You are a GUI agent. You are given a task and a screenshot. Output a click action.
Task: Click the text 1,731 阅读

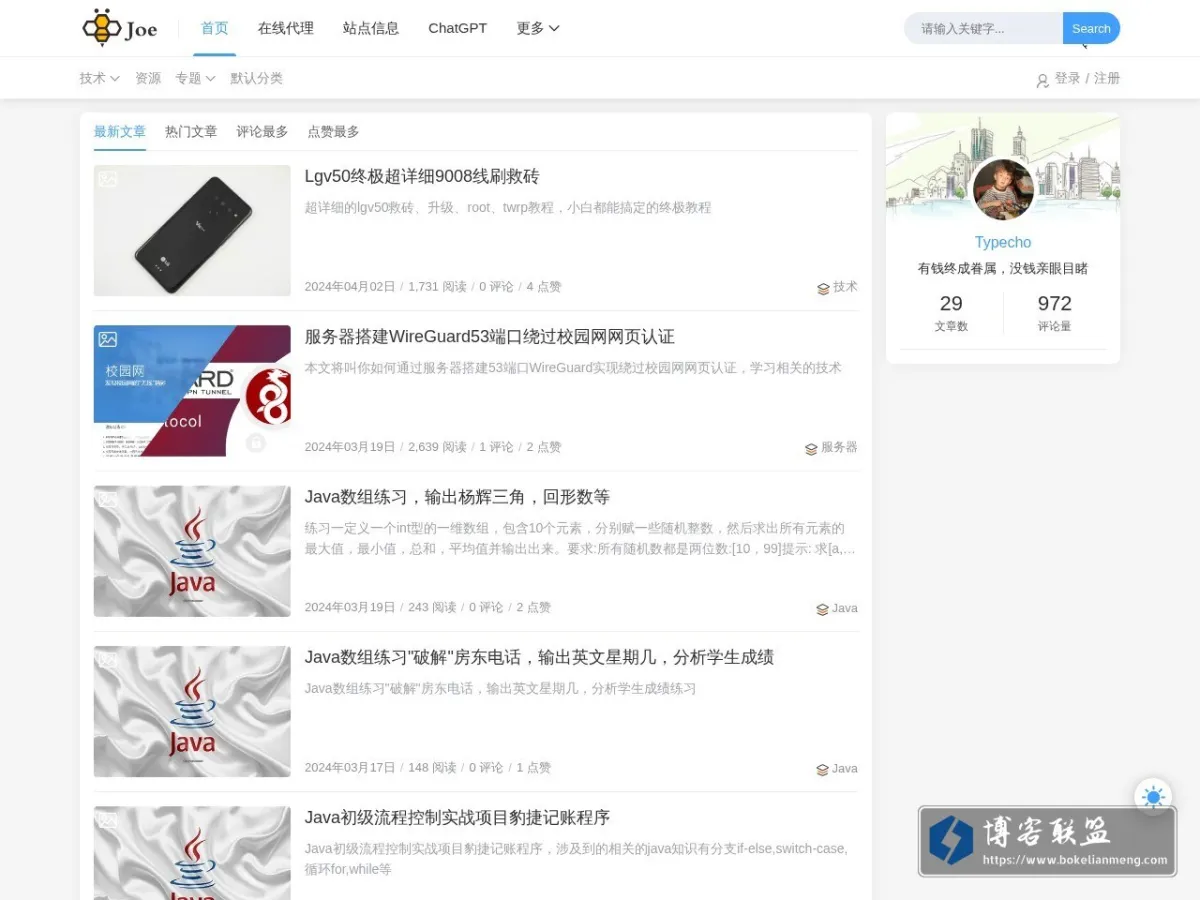(x=437, y=287)
